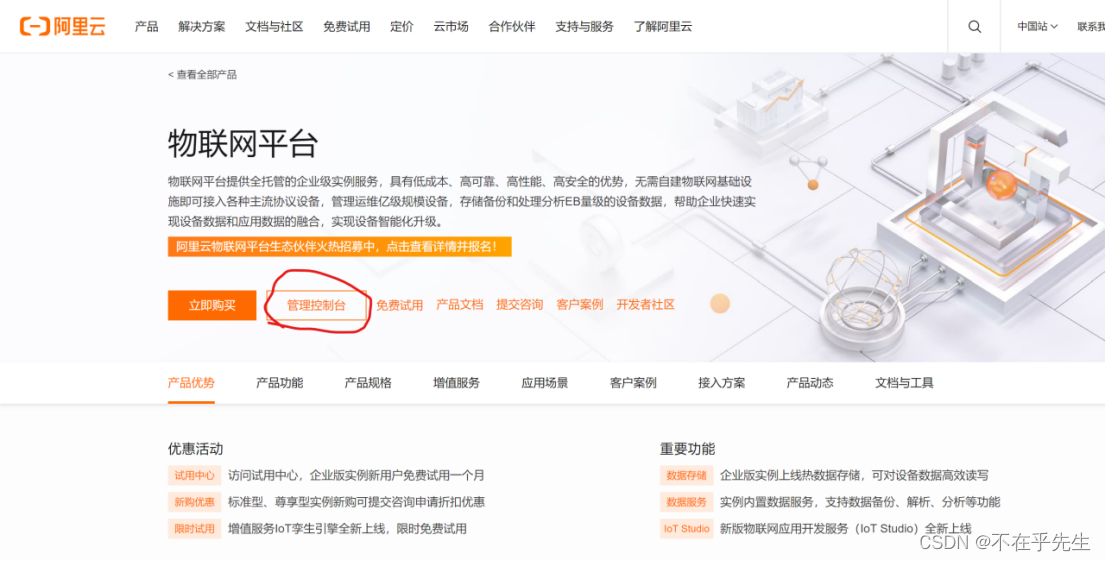
Task: Open the 了解阿里云 menu item
Action: point(662,27)
